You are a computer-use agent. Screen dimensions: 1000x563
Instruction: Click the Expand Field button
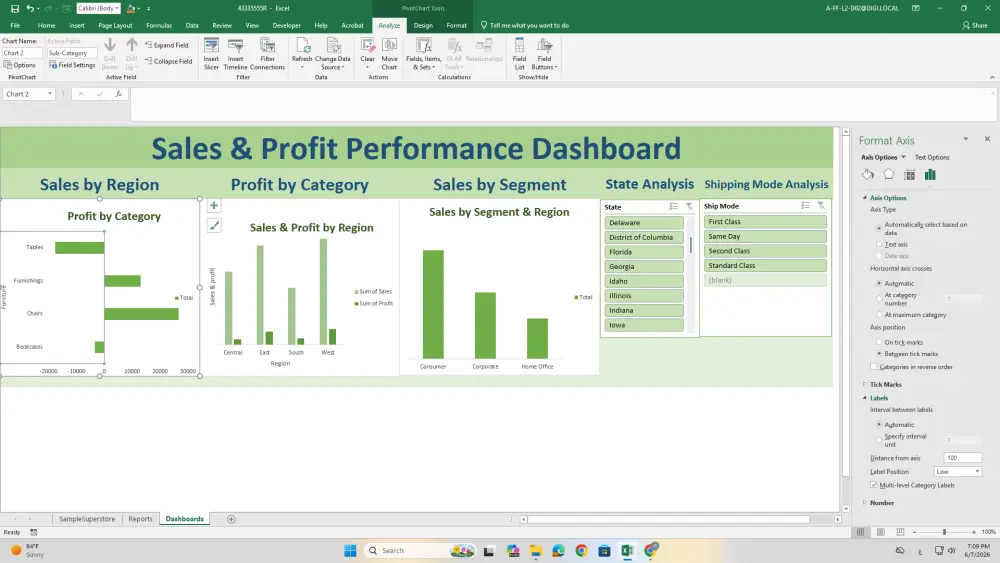point(166,45)
